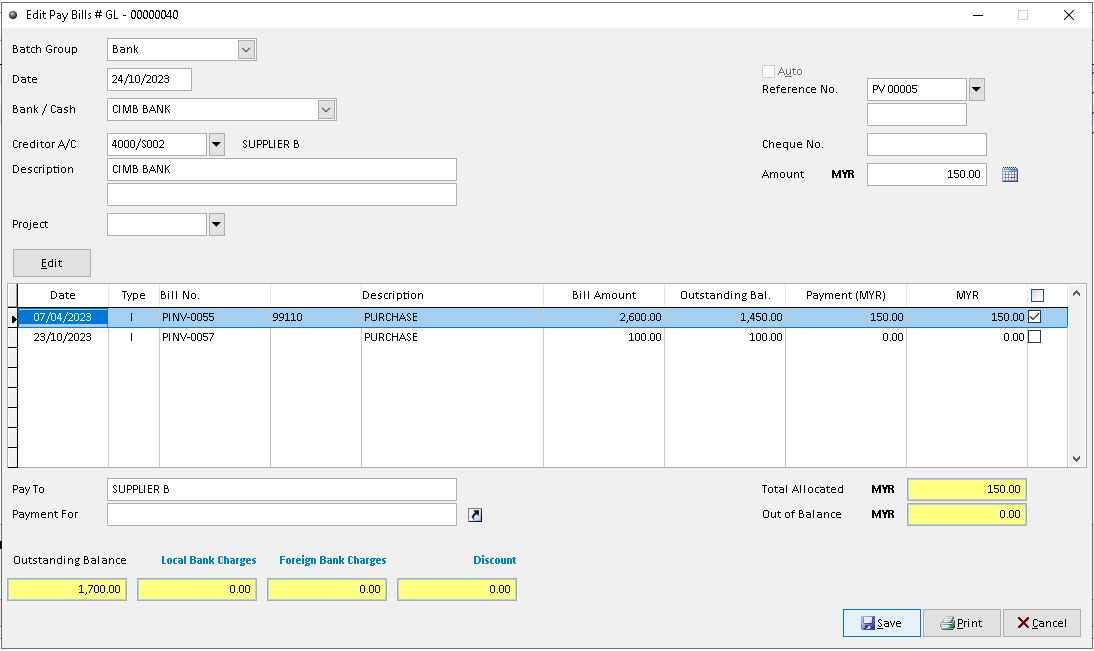Click the window icon in the title bar
This screenshot has width=1094, height=651.
(13, 15)
